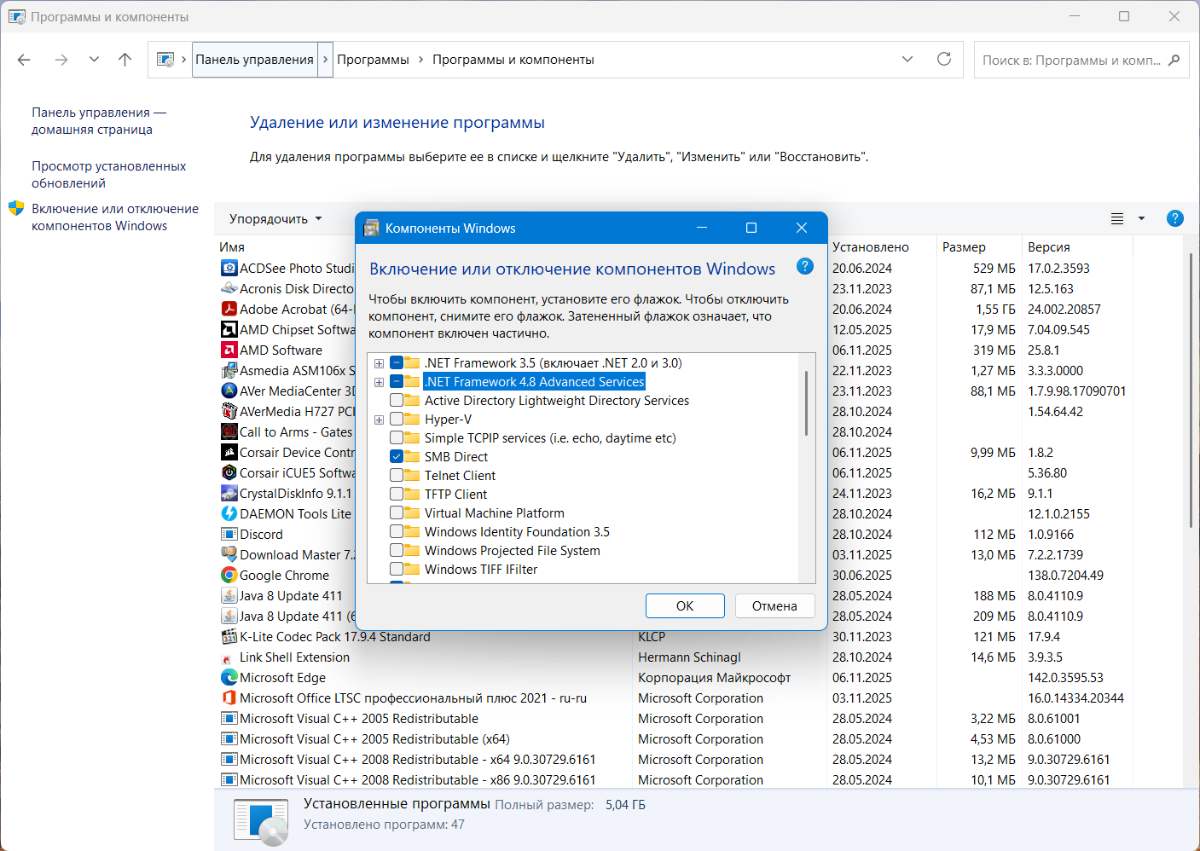Sort list by Версия column header

point(1048,247)
